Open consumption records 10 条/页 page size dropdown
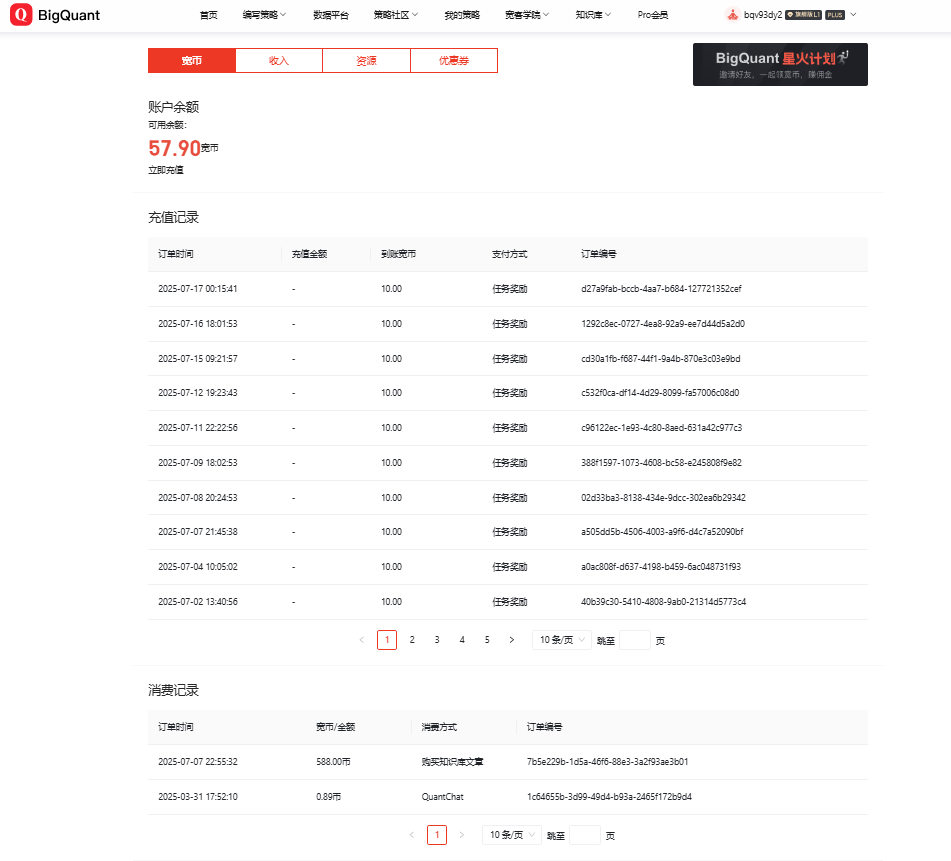This screenshot has height=861, width=951. (x=511, y=835)
